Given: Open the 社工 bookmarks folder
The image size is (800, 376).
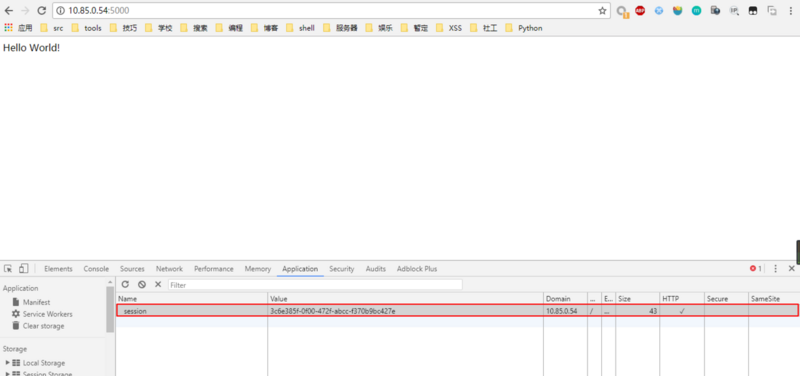Looking at the screenshot, I should [x=484, y=28].
